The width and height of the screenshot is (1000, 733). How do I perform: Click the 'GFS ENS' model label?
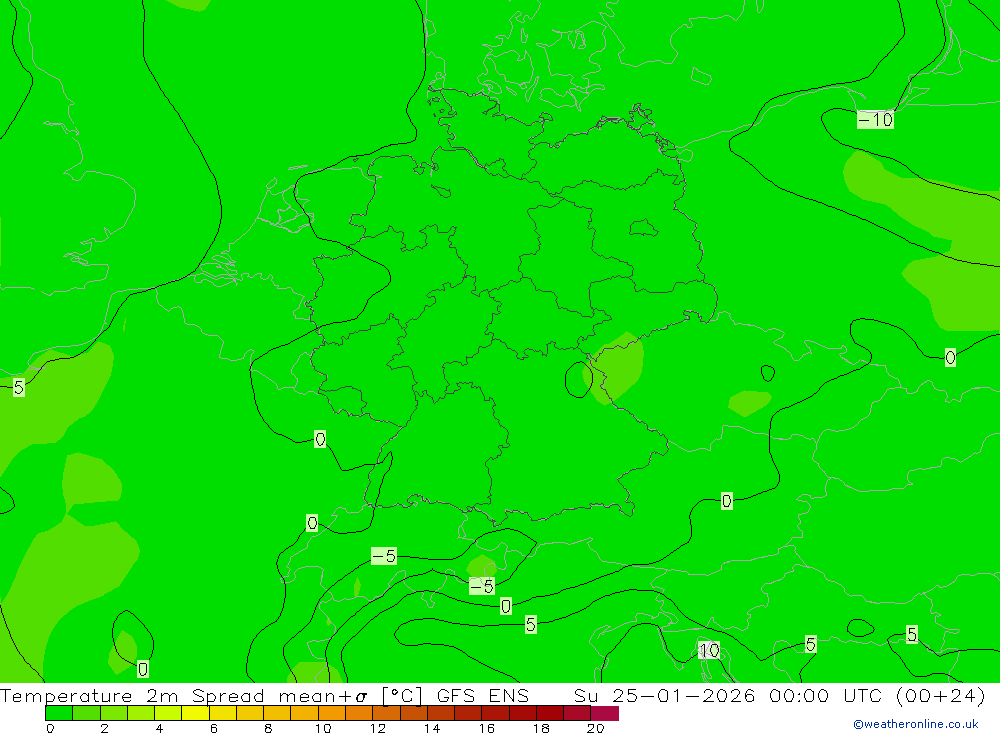pyautogui.click(x=483, y=695)
